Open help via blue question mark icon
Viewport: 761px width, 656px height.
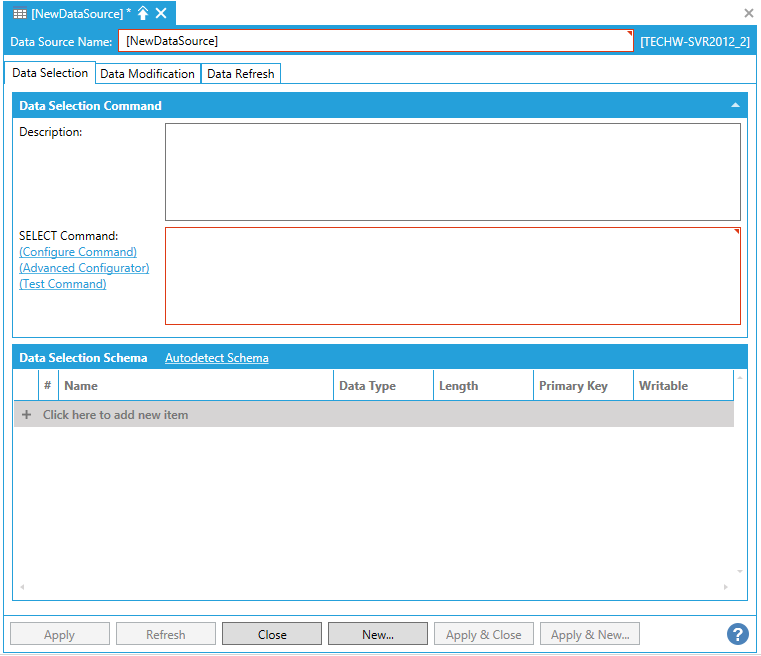(x=738, y=634)
